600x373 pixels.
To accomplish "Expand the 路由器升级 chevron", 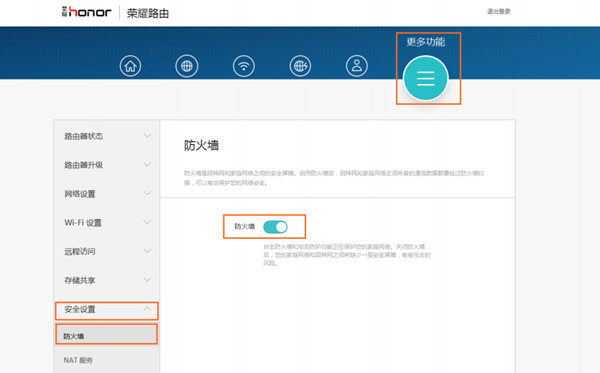I will tap(147, 165).
